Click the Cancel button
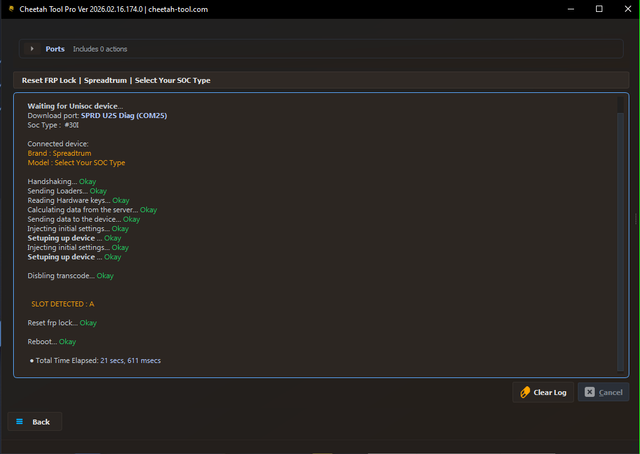The image size is (640, 454). pos(603,392)
